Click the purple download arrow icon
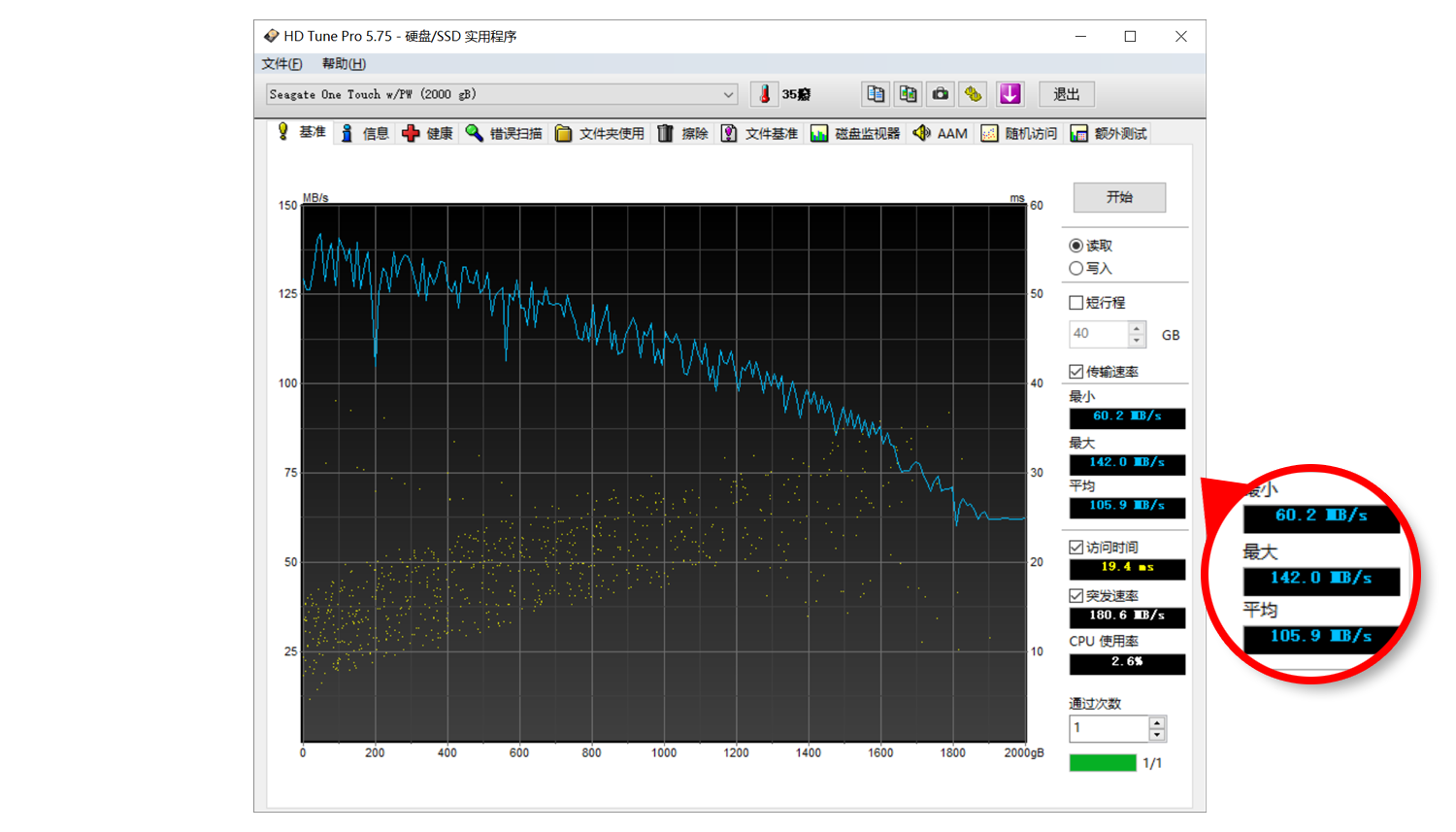Screen dimensions: 1456x832 point(1009,94)
